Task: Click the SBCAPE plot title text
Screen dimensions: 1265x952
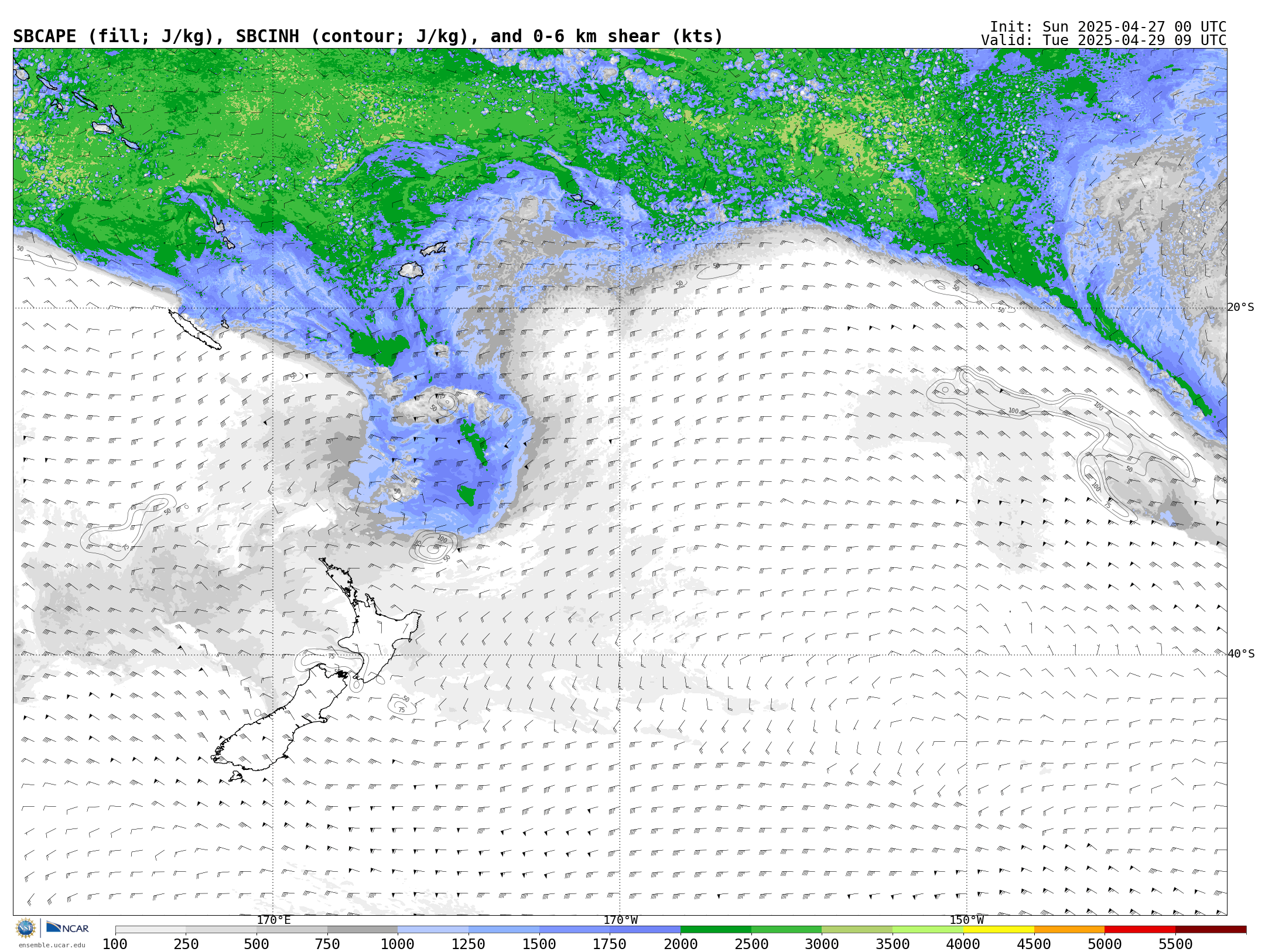Action: [x=368, y=36]
